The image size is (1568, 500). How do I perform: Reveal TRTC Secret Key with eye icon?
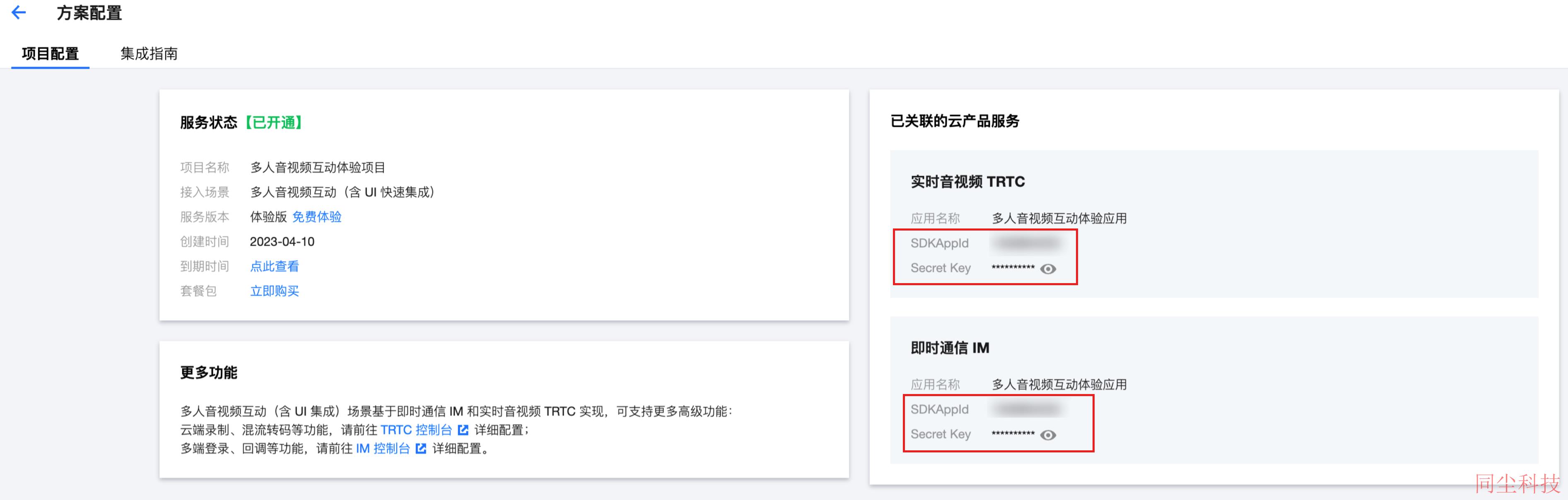coord(1048,269)
